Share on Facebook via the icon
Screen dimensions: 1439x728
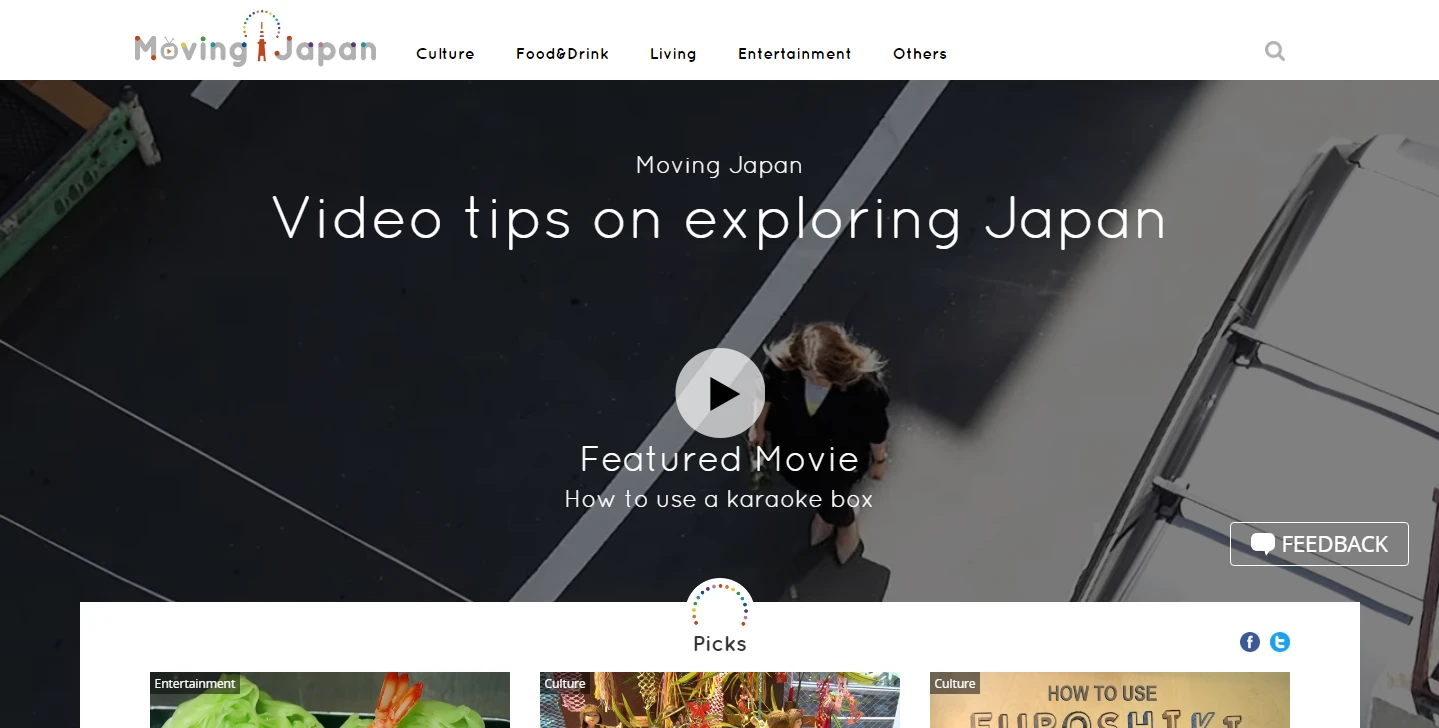pos(1250,642)
